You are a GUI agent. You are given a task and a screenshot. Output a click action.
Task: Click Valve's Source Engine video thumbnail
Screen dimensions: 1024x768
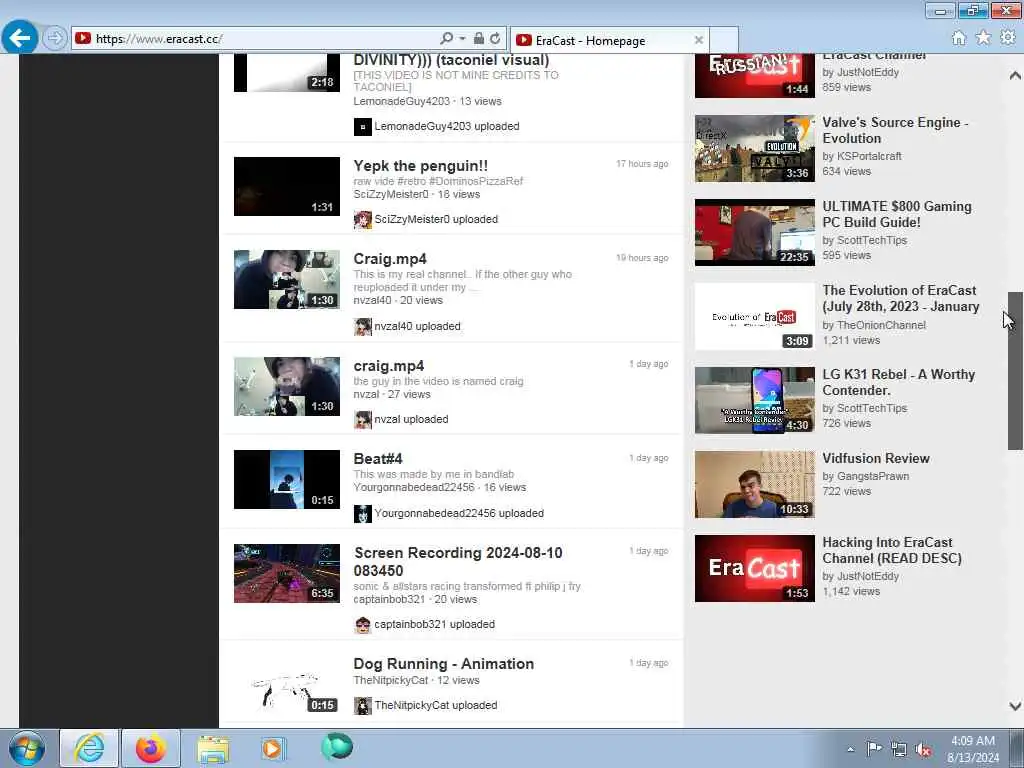(x=754, y=148)
